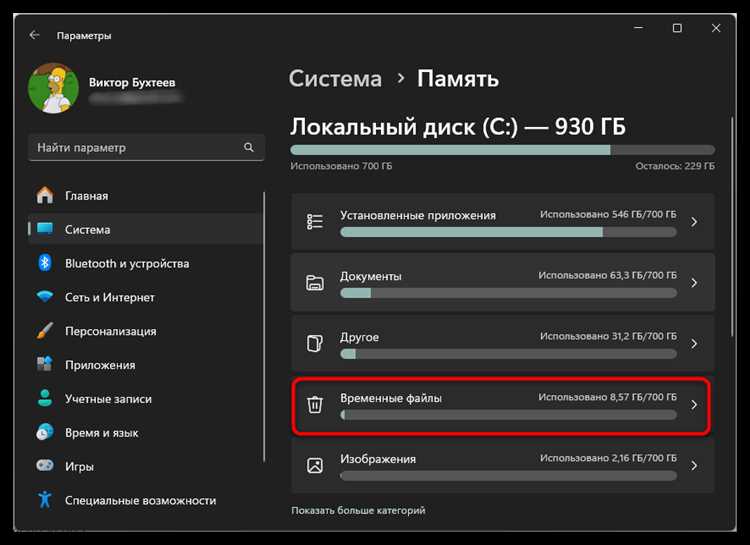Click the Временные файлы trash icon
This screenshot has width=750, height=545.
point(315,404)
